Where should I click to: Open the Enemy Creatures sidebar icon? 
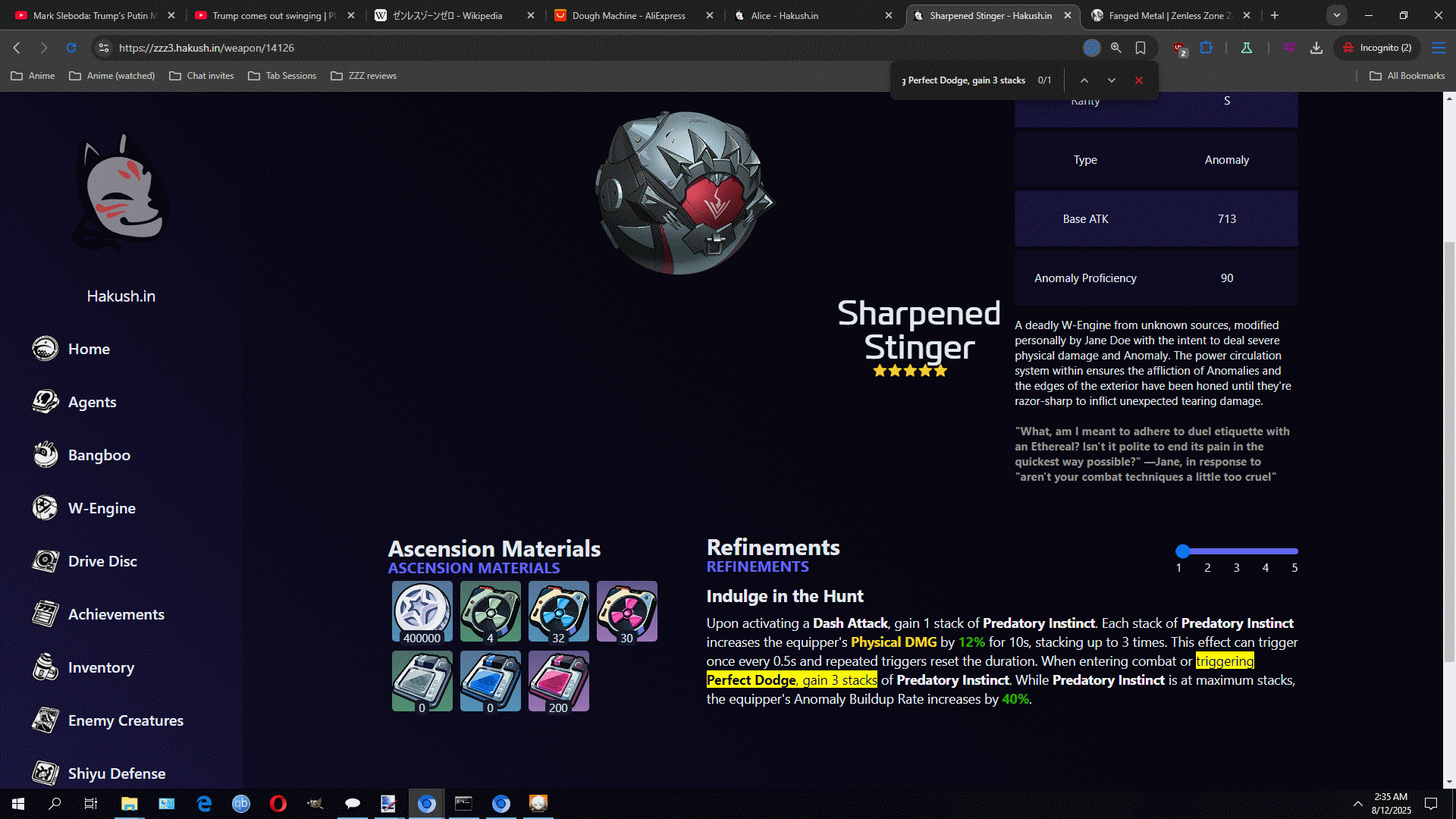click(x=45, y=720)
